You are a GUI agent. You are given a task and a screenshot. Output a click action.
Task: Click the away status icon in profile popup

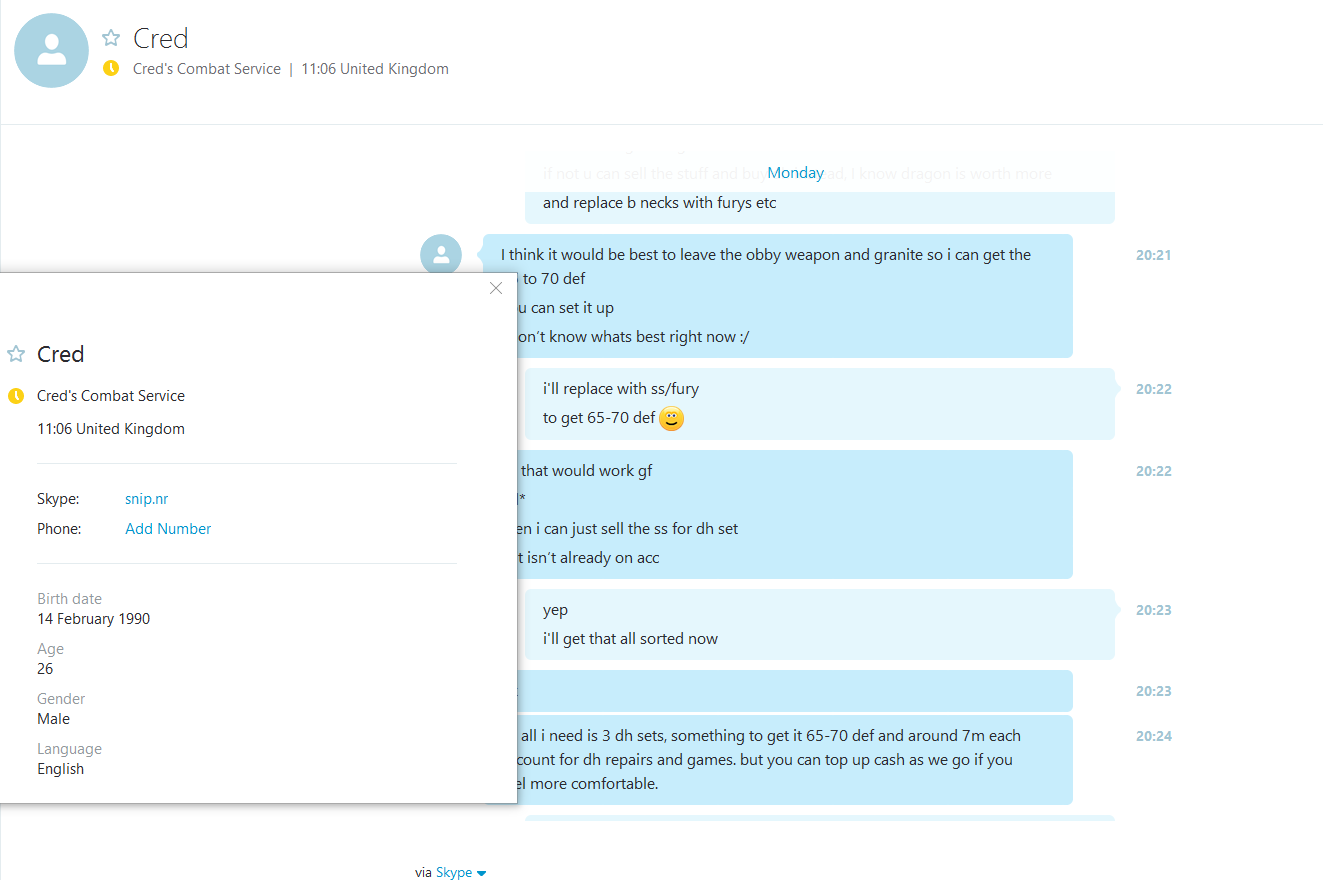click(16, 396)
